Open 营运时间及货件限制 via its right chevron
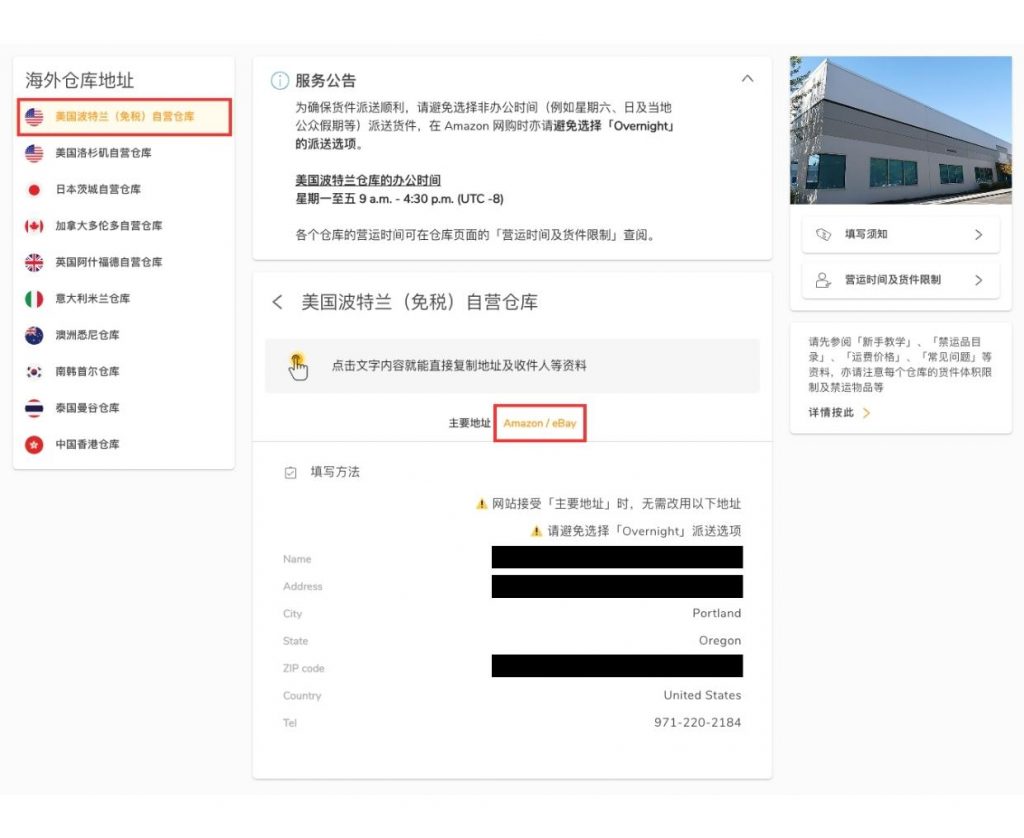Screen dimensions: 1024x838 coord(978,280)
